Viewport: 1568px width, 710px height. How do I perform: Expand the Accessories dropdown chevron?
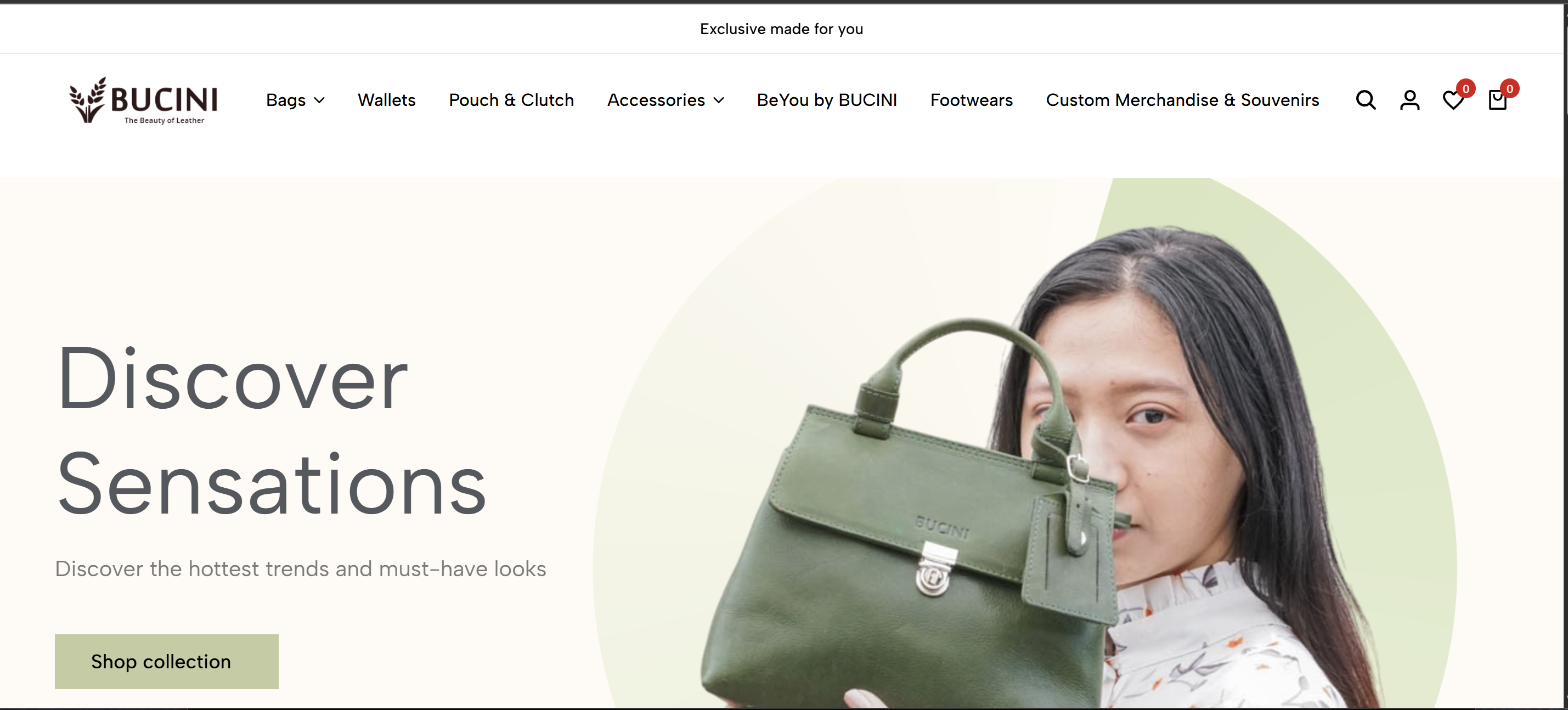718,100
